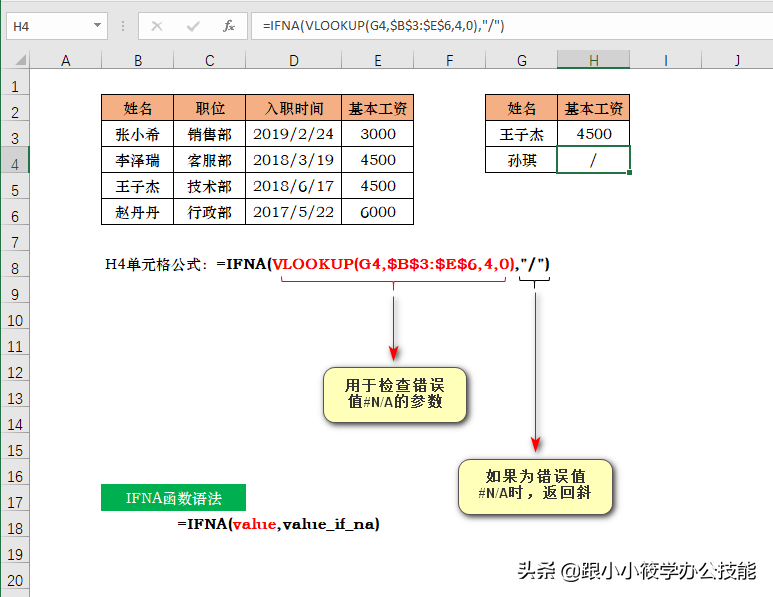The height and width of the screenshot is (597, 773).
Task: Click cell 行政部
Action: pos(210,212)
